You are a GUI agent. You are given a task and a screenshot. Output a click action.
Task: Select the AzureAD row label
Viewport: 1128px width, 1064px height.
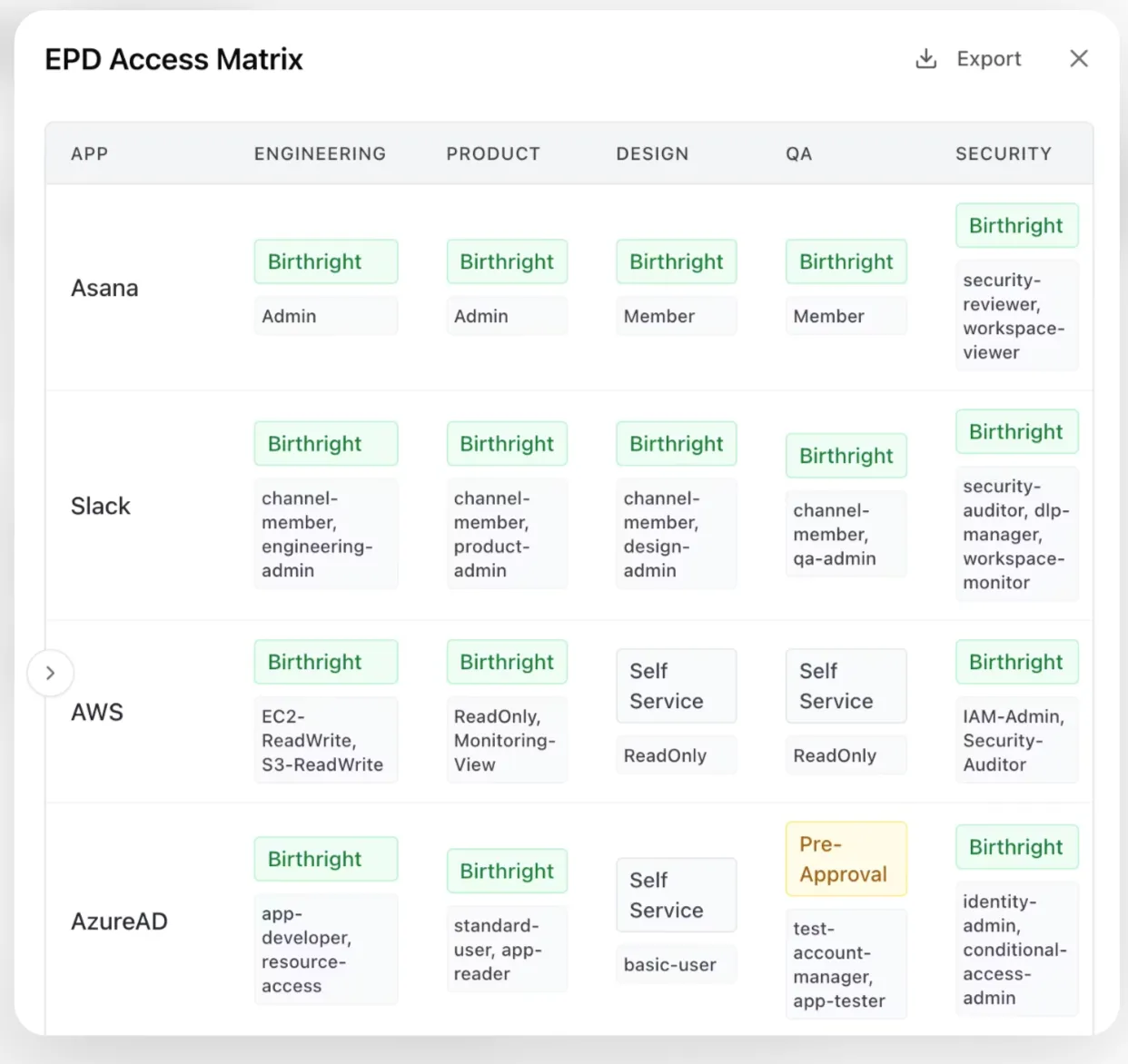click(x=119, y=921)
